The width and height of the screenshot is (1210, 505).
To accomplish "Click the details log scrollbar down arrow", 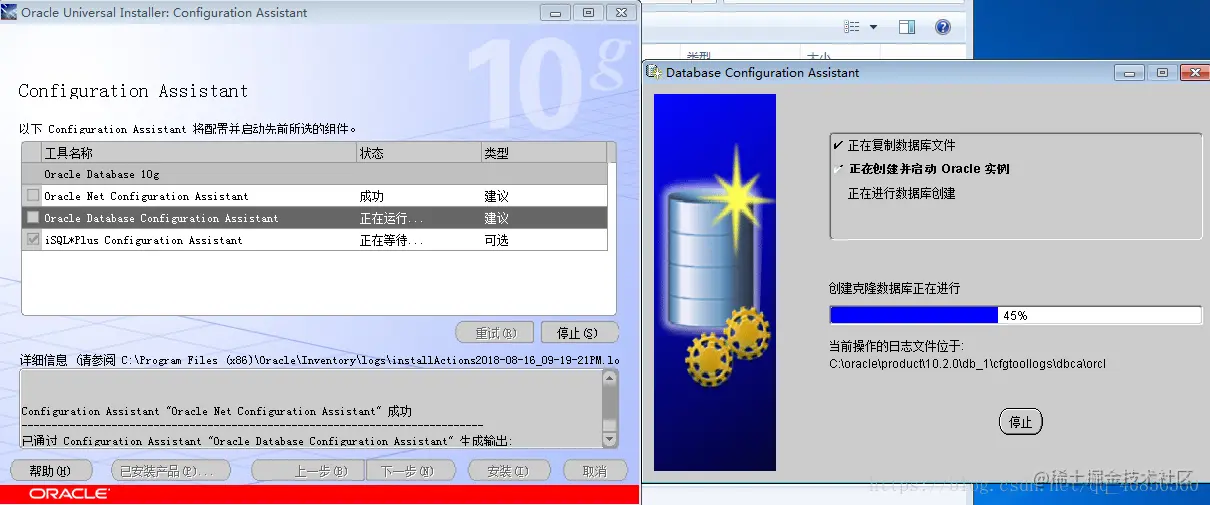I will pyautogui.click(x=610, y=439).
